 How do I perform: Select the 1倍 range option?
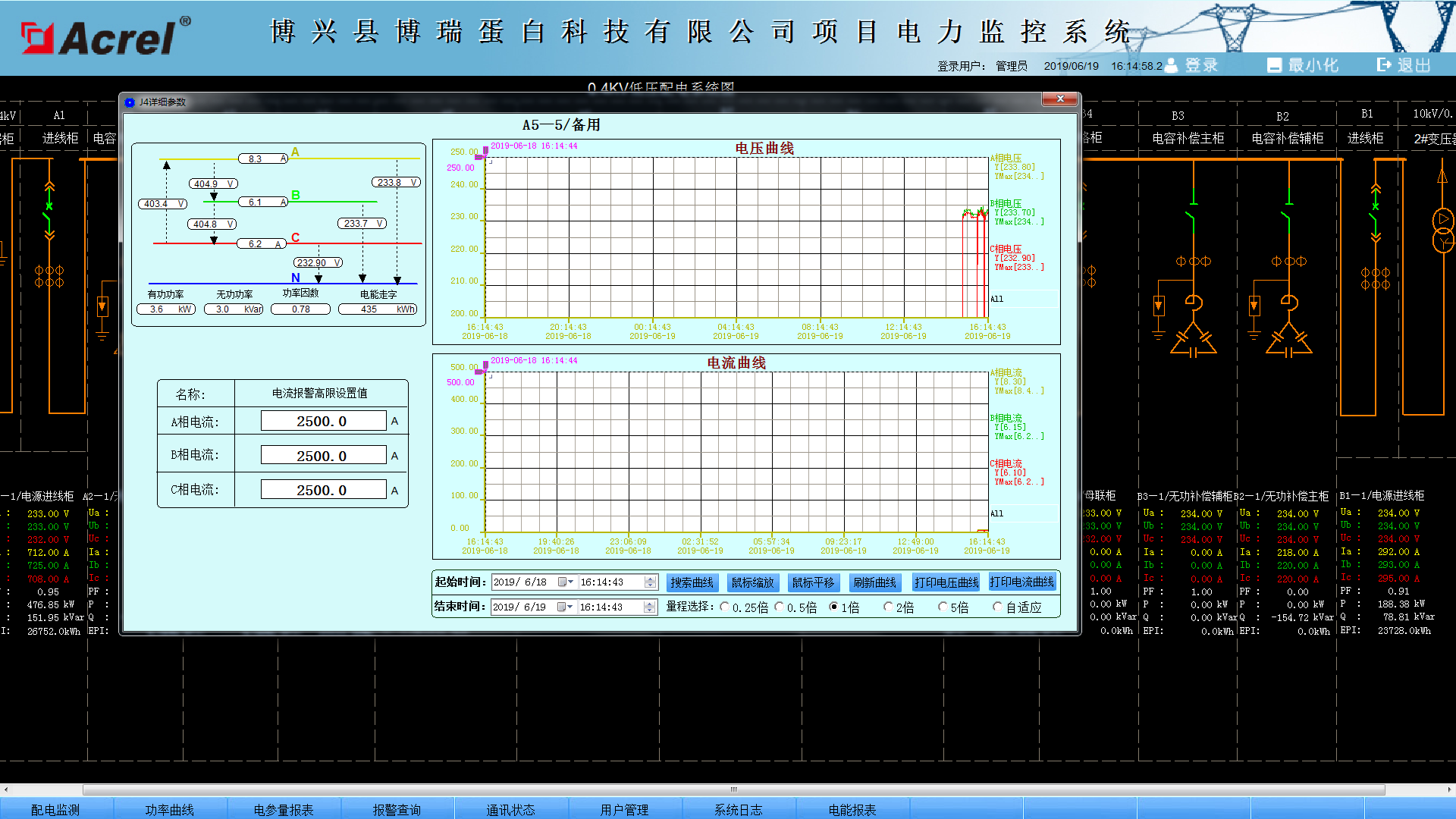click(x=834, y=607)
